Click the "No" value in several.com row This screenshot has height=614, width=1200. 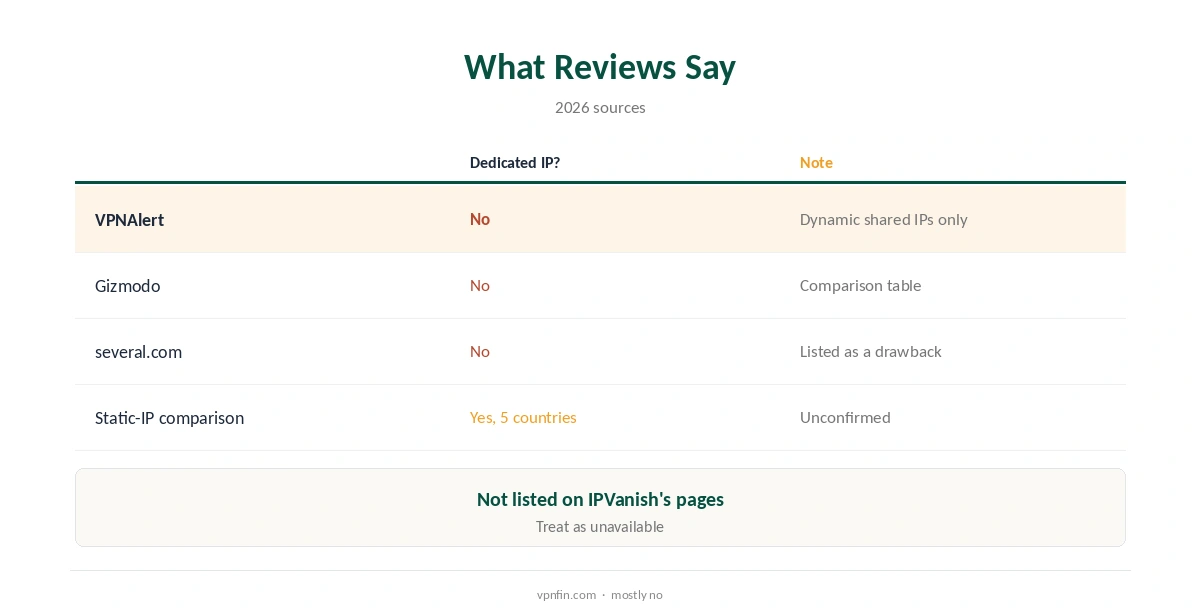480,351
